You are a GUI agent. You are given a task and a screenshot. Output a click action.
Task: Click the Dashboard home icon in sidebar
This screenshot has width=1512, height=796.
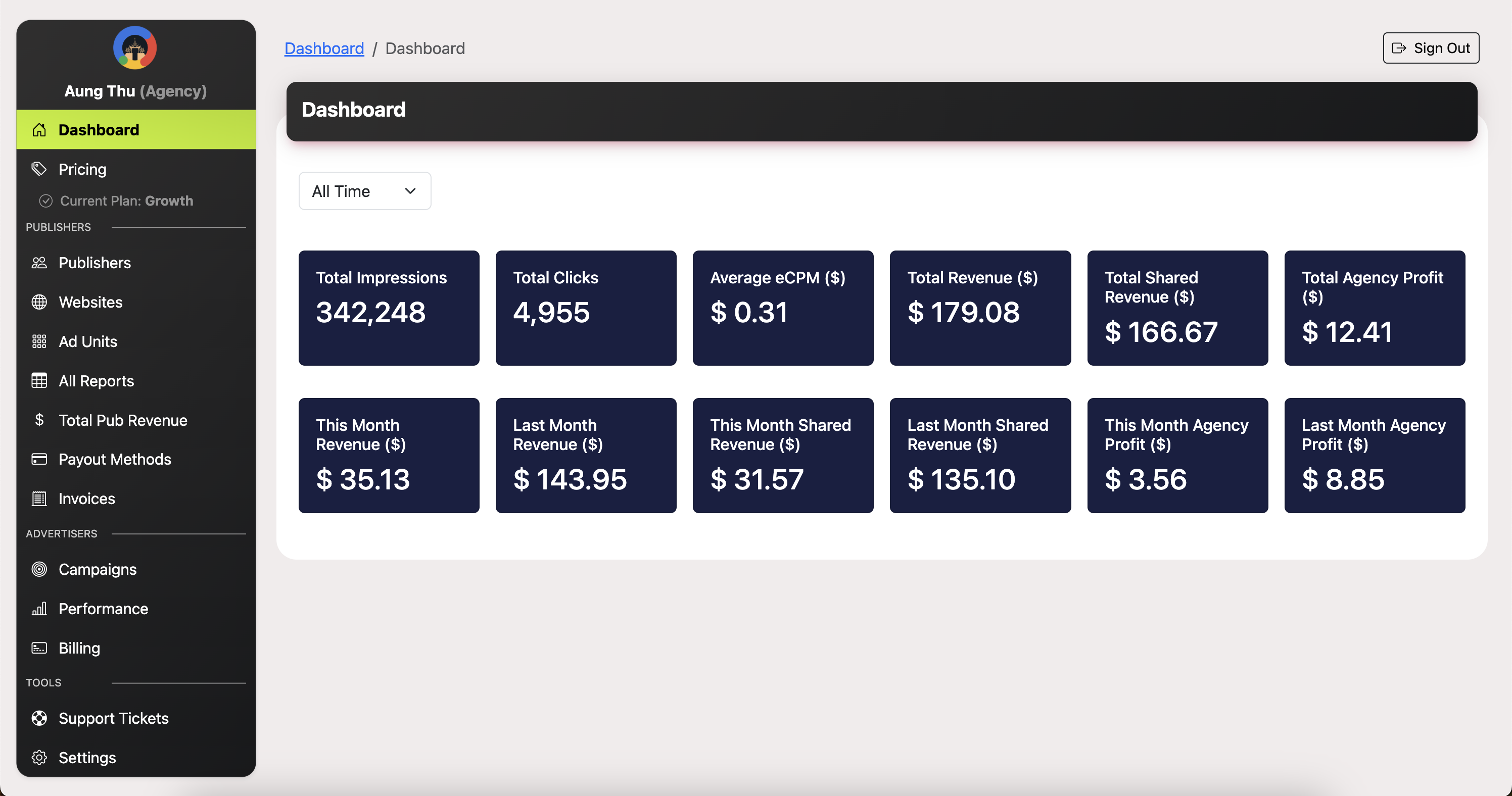click(x=39, y=130)
